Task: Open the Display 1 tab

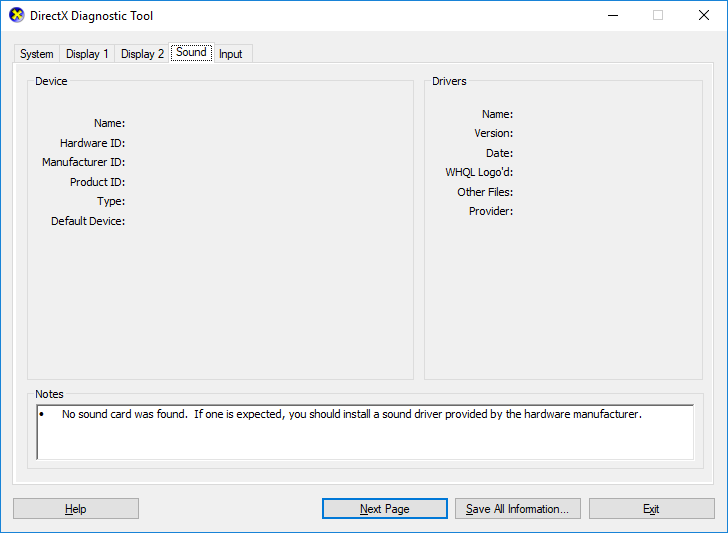Action: [87, 54]
